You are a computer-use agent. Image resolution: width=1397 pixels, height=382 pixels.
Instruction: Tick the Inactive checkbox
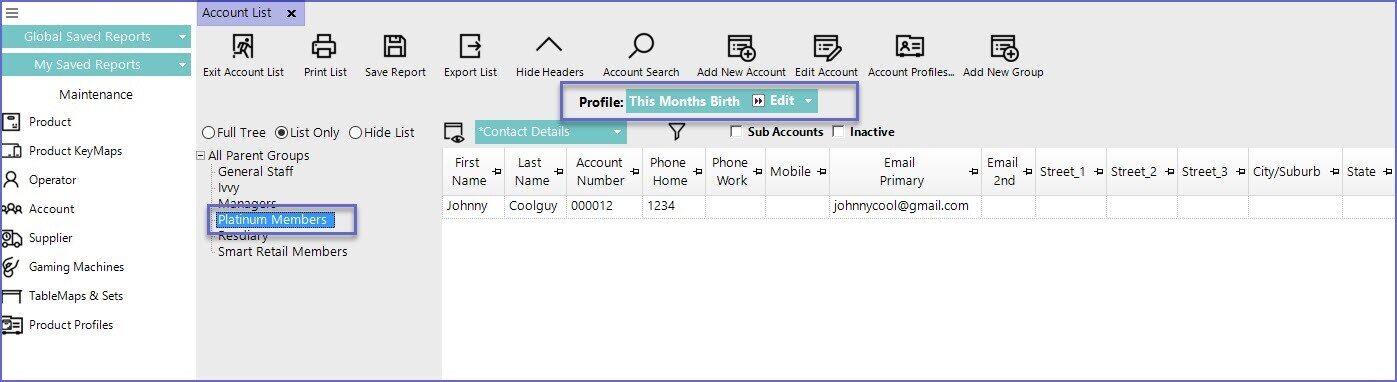pos(838,132)
